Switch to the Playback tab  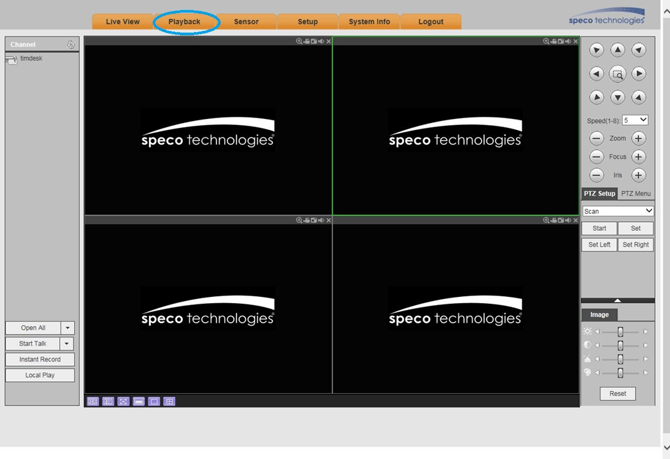184,21
